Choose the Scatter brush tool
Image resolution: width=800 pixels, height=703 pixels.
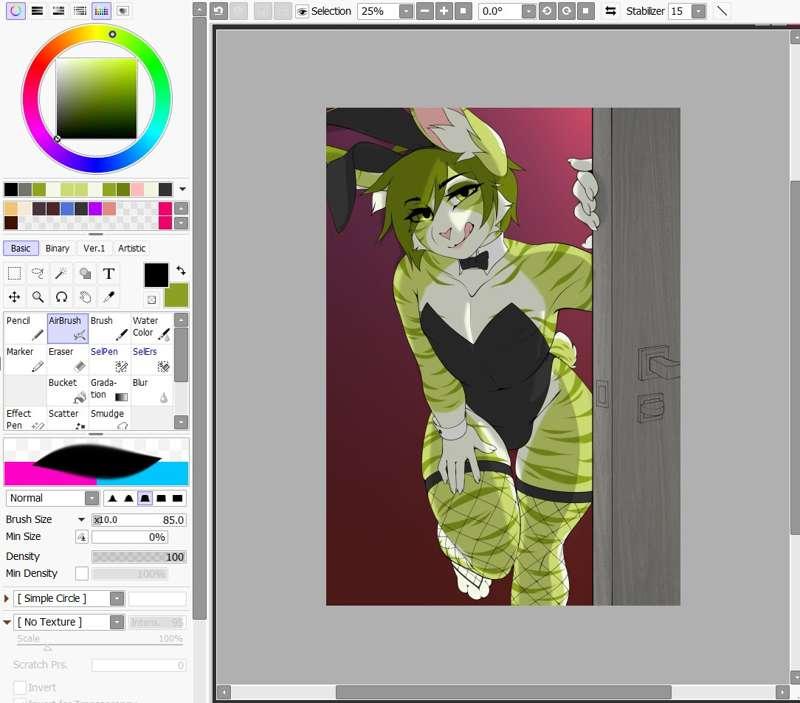[67, 418]
